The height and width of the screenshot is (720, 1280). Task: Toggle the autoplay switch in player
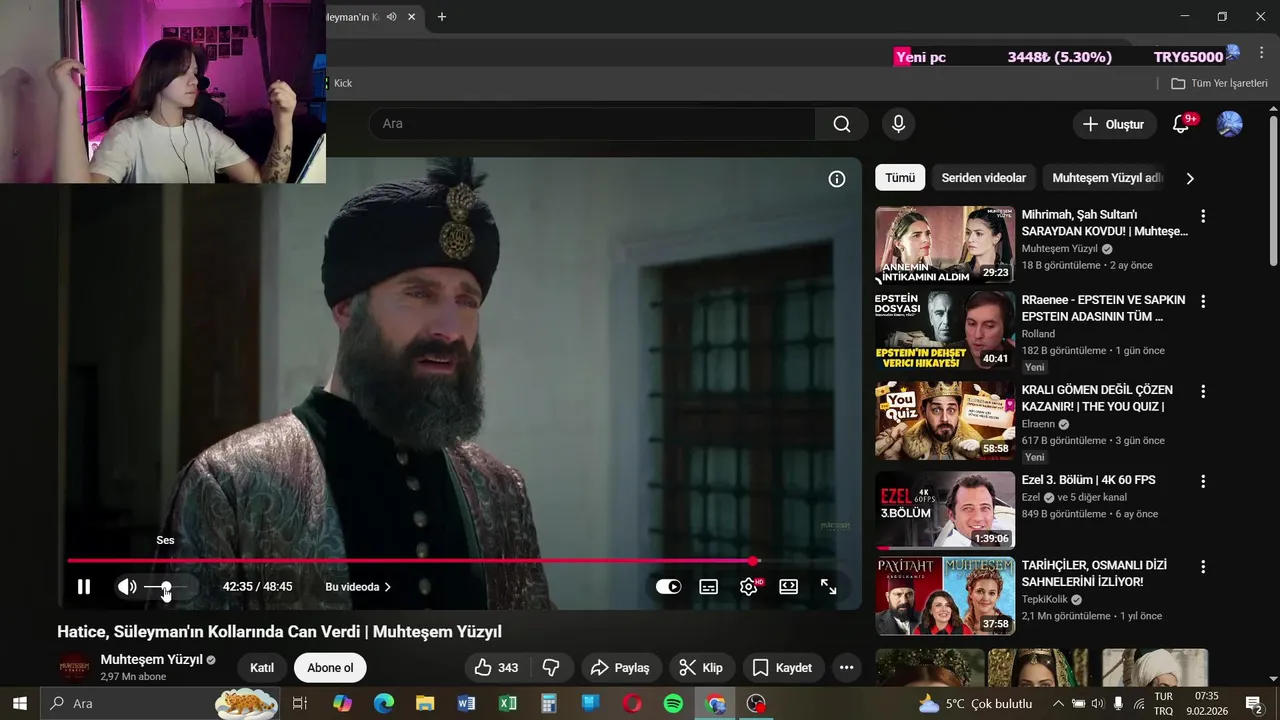pos(668,587)
